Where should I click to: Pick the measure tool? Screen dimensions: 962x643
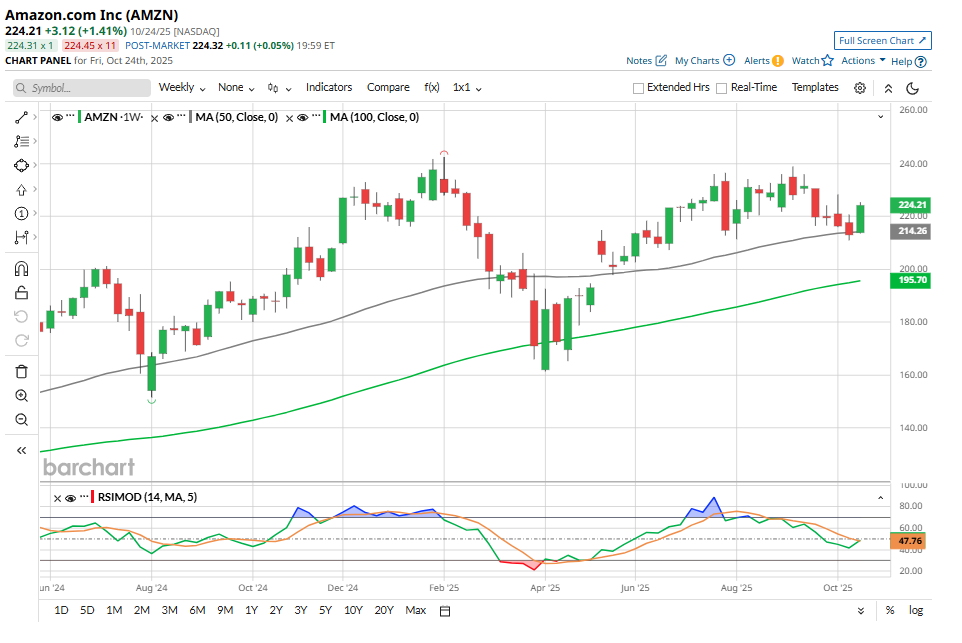click(21, 237)
